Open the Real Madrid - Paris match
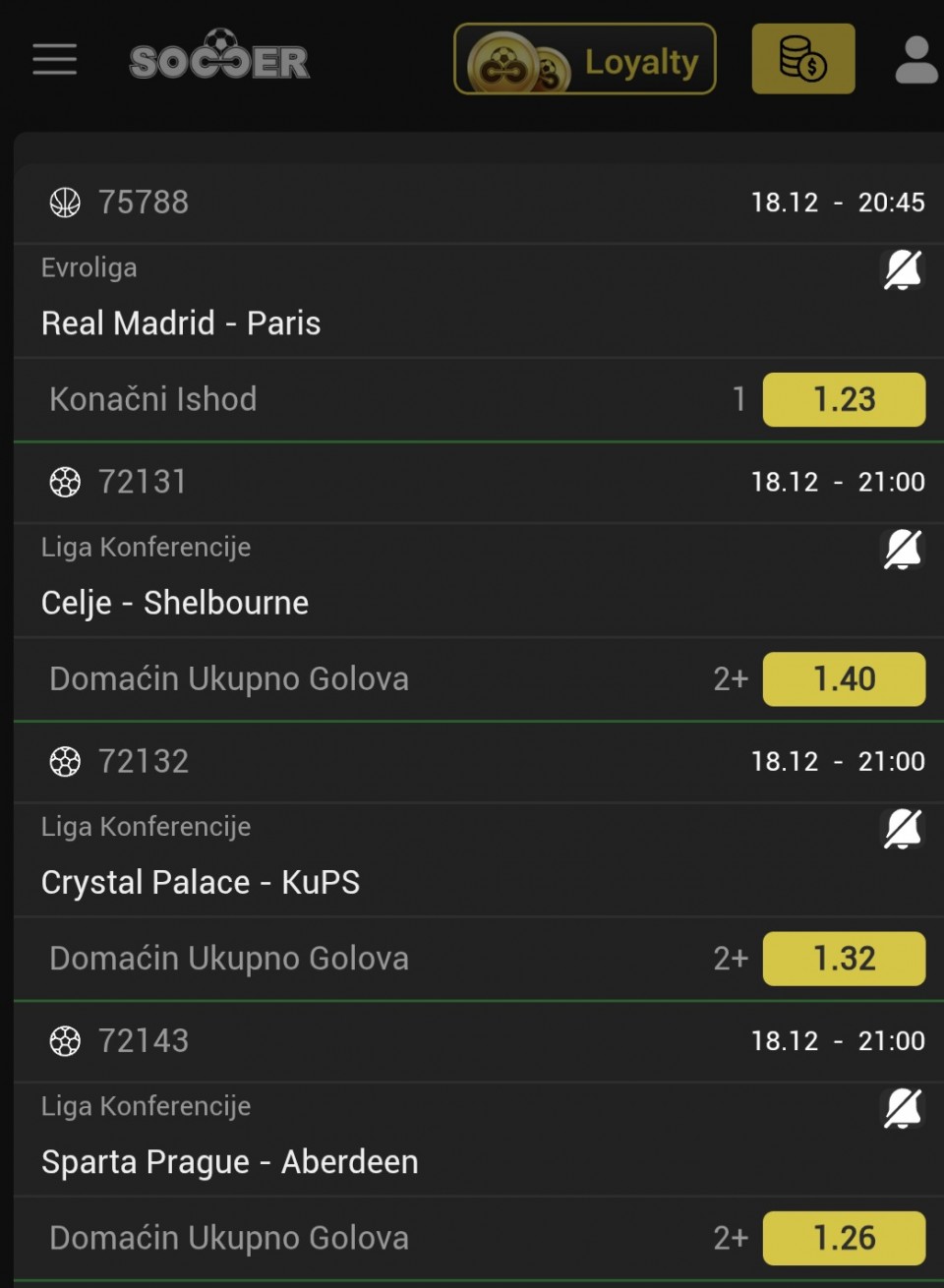The image size is (944, 1288). click(x=181, y=323)
